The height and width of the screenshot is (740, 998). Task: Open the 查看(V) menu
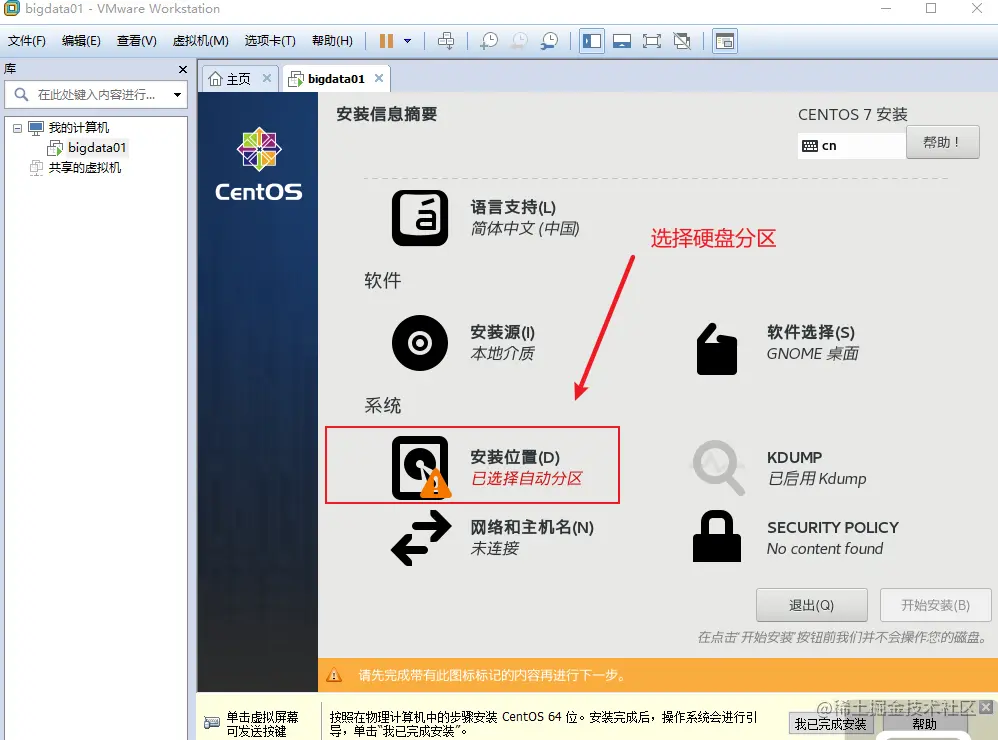(136, 41)
